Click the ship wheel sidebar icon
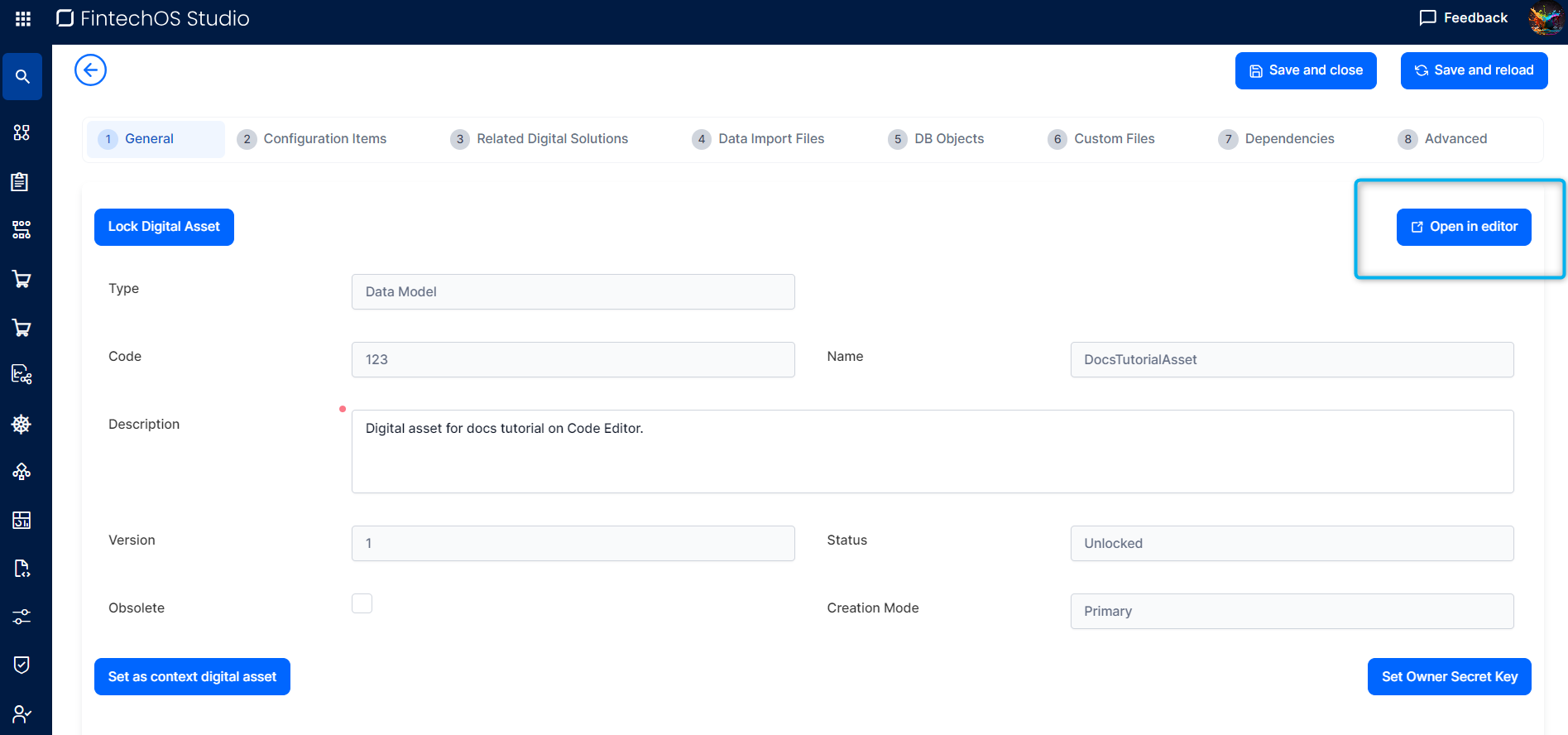Image resolution: width=1568 pixels, height=735 pixels. click(22, 425)
